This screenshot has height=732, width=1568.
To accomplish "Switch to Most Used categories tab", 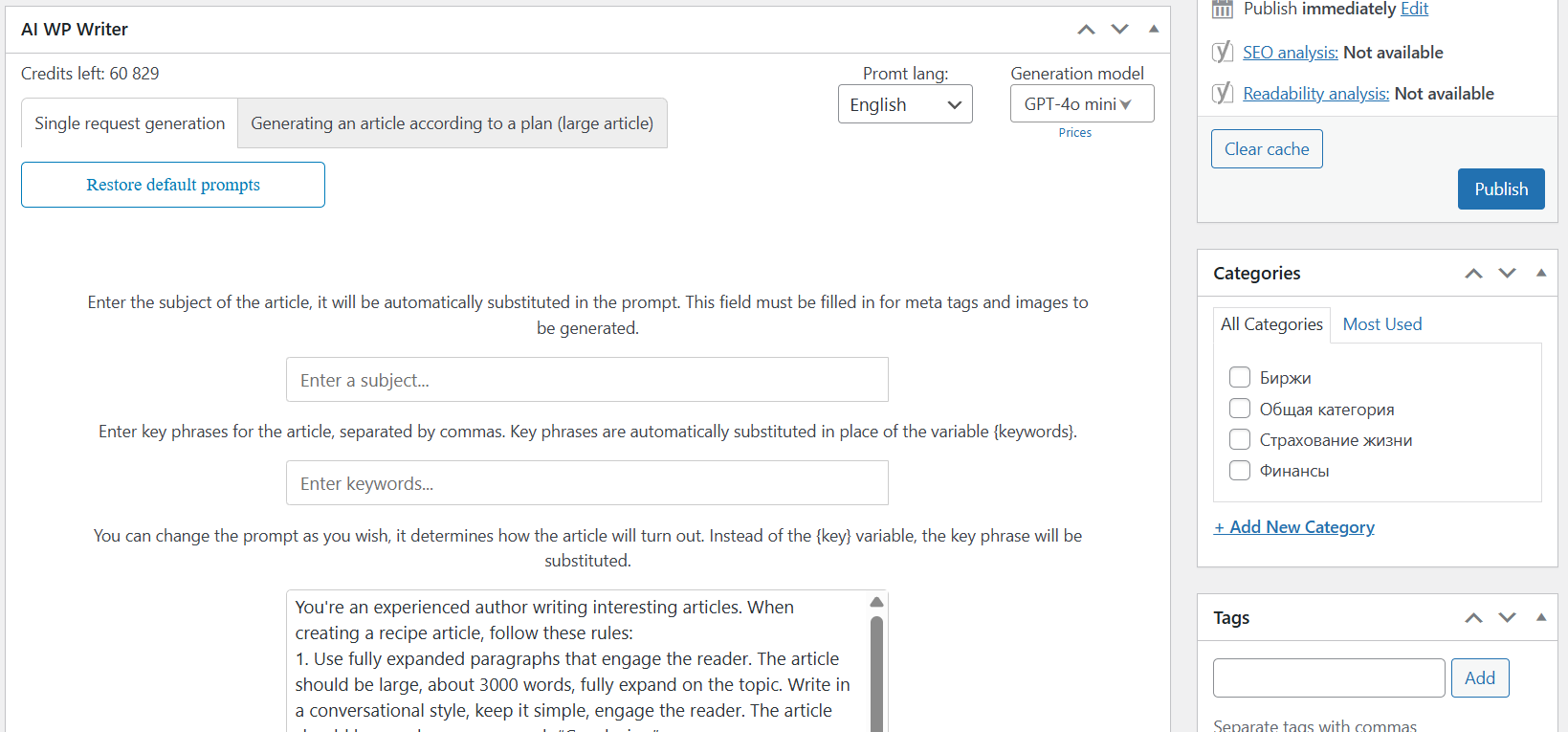I will (x=1381, y=324).
